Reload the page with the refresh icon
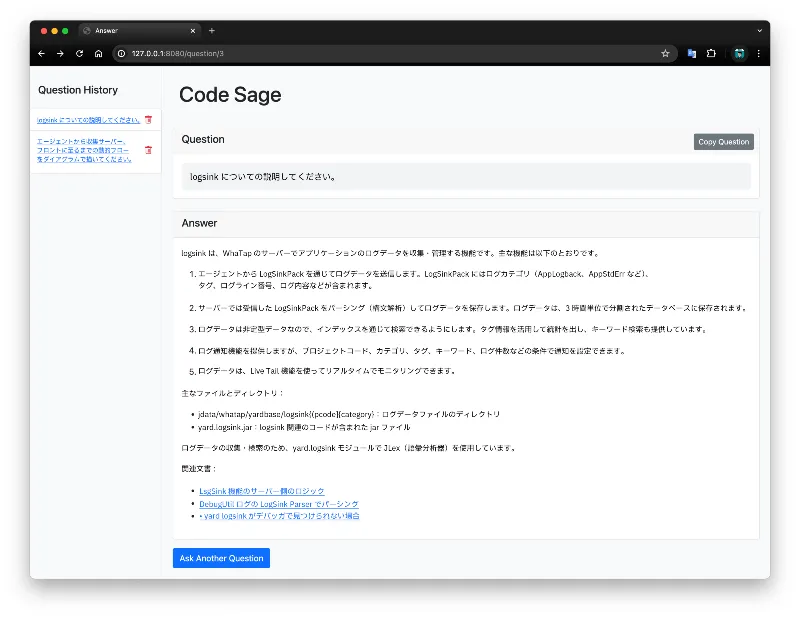 (80, 54)
